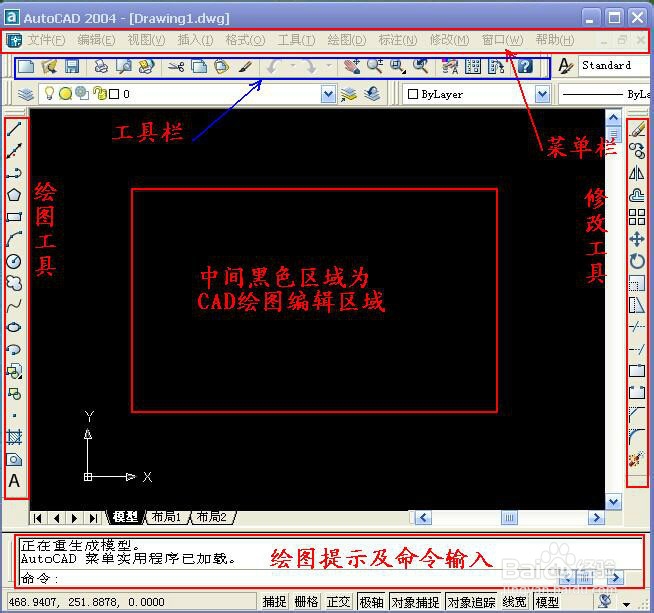Viewport: 654px width, 613px height.
Task: Toggle the 对象捕捉 object snap
Action: pos(415,602)
